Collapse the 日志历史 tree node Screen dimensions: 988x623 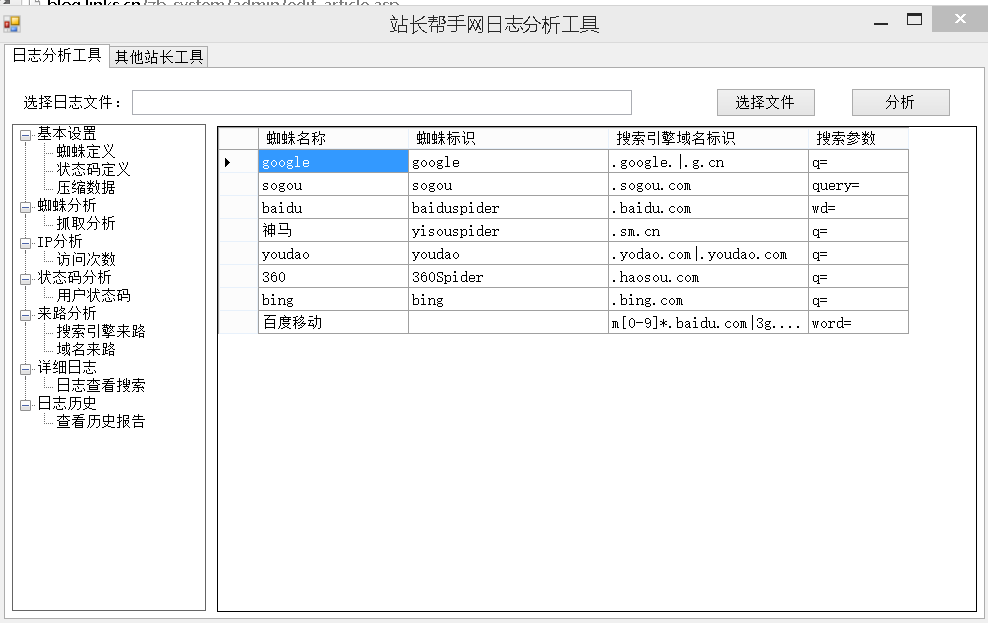click(x=25, y=404)
